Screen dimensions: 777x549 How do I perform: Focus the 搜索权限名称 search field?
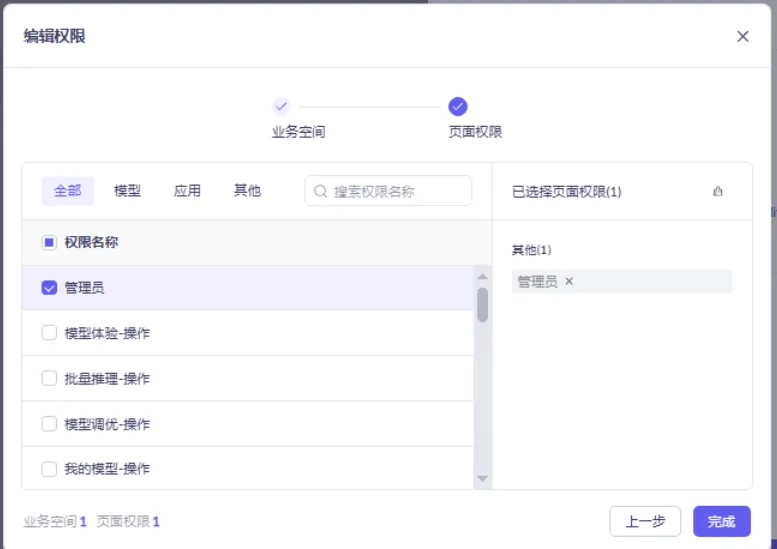(388, 191)
